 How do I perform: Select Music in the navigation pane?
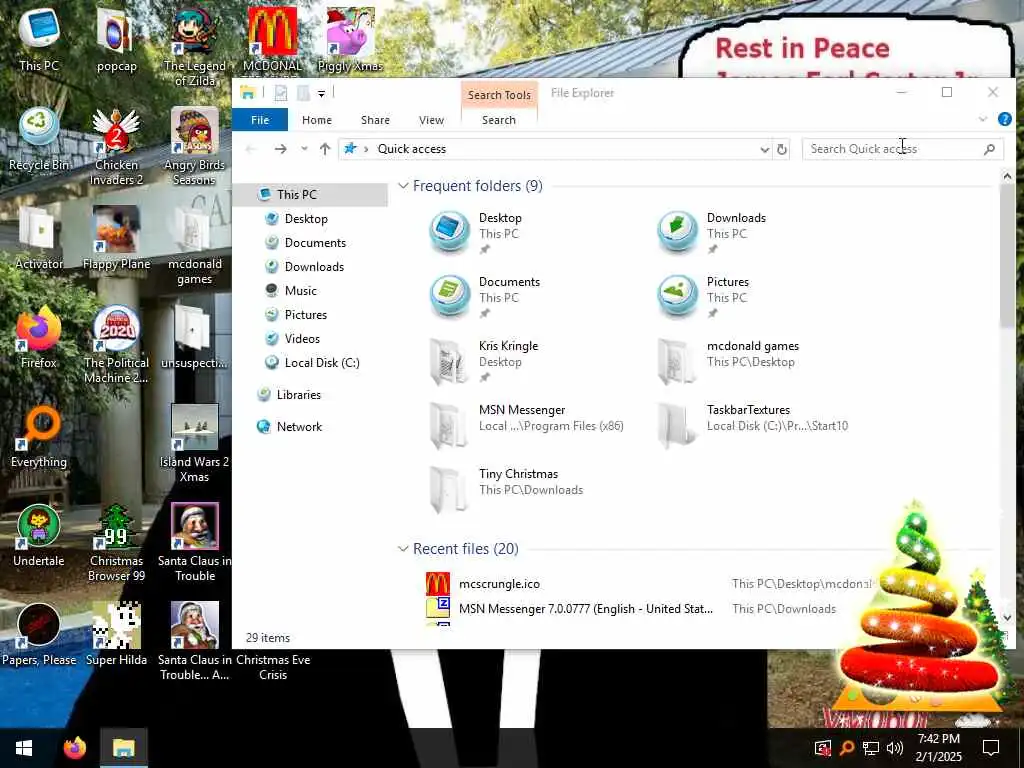click(300, 291)
